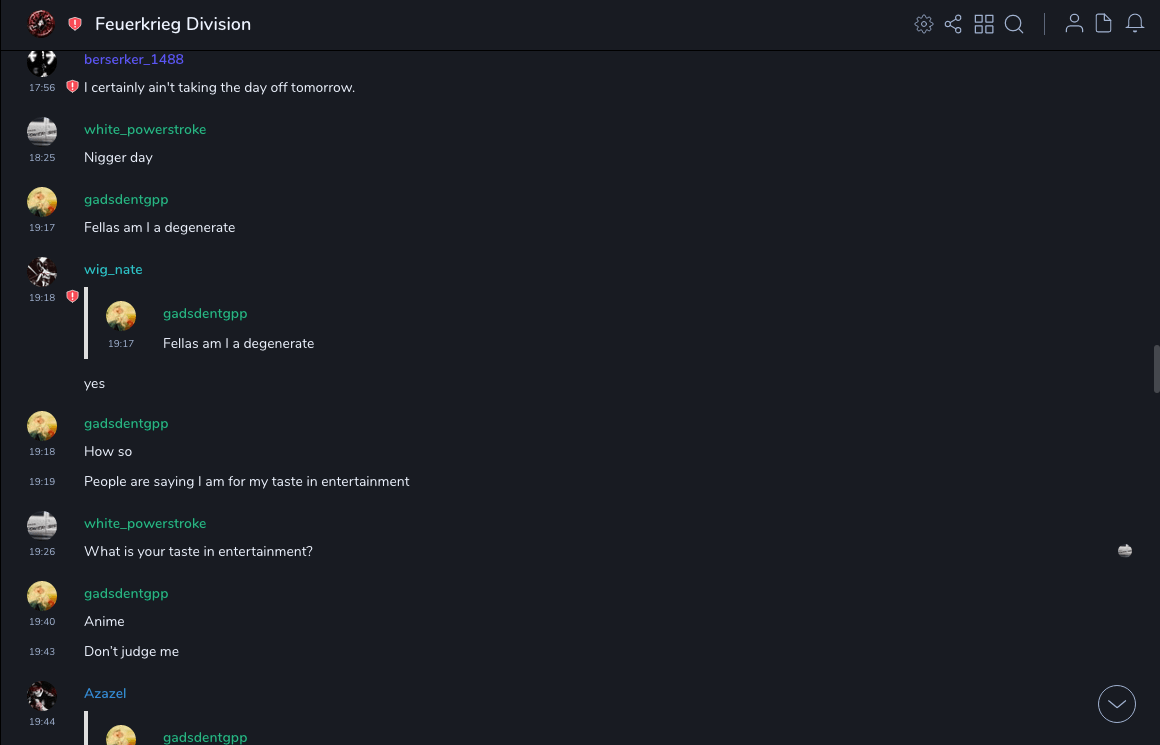
Task: Open the files document icon in header
Action: [1104, 24]
